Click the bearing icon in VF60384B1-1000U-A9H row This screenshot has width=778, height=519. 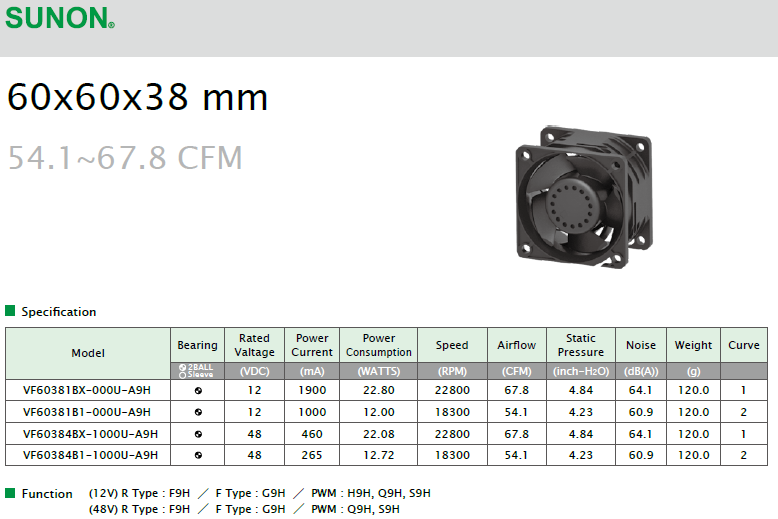pos(198,455)
